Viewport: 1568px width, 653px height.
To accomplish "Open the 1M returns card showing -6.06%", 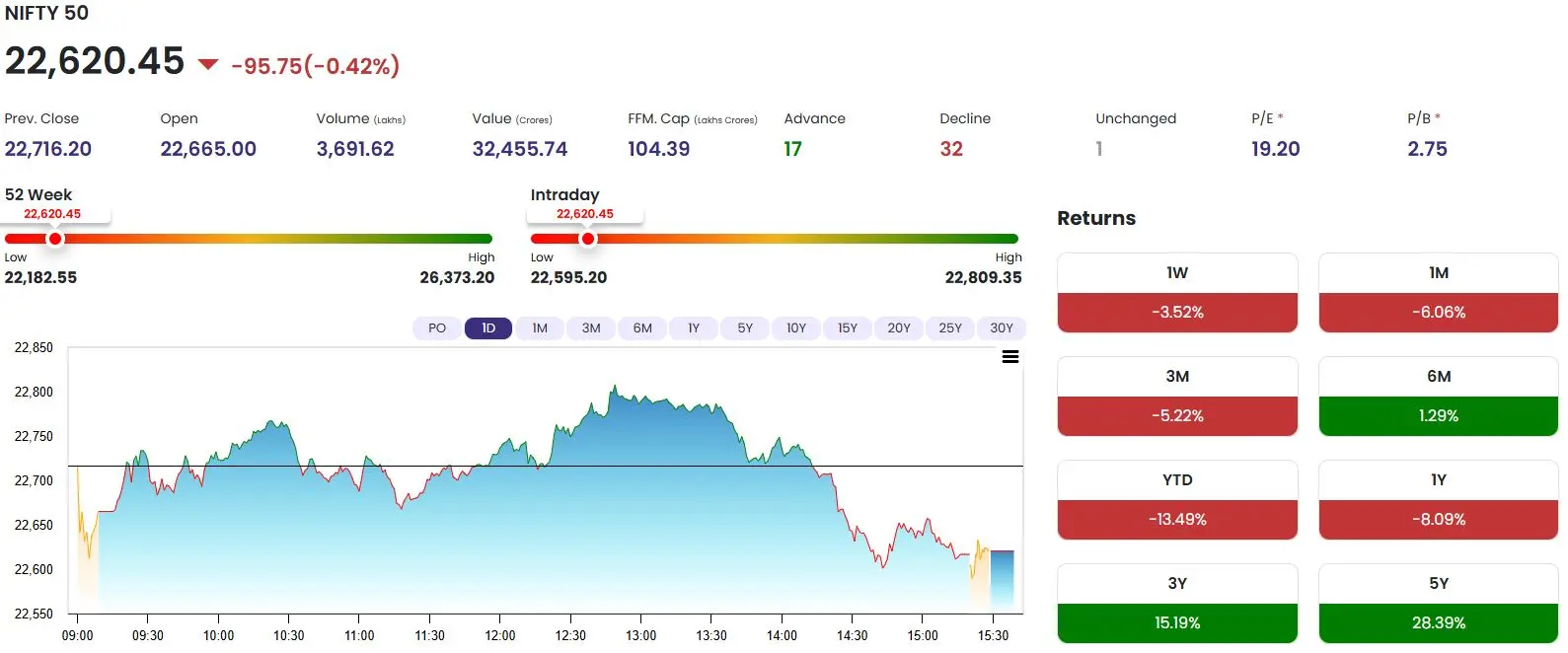I will click(x=1439, y=293).
